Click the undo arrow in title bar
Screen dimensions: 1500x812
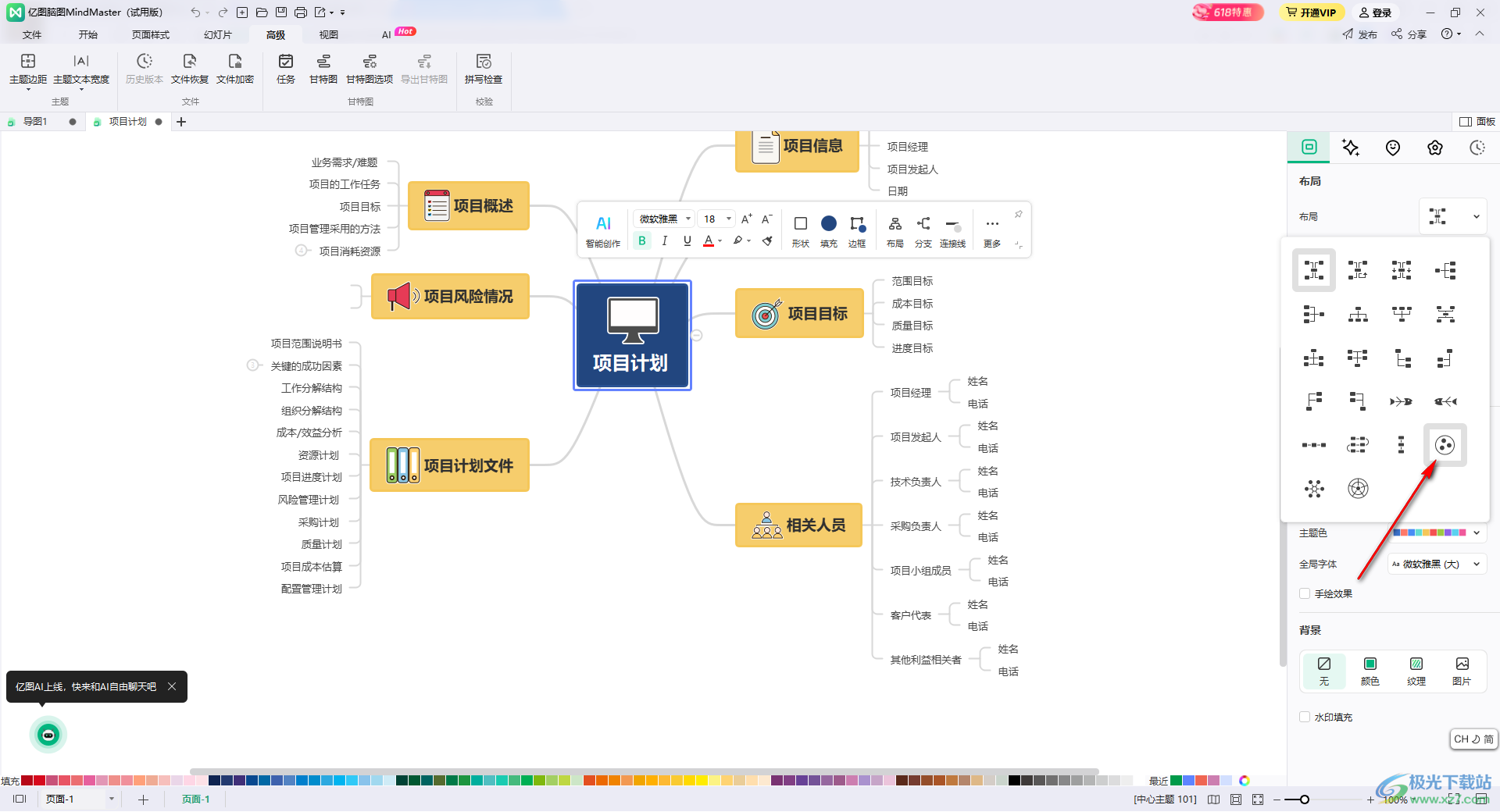tap(195, 12)
